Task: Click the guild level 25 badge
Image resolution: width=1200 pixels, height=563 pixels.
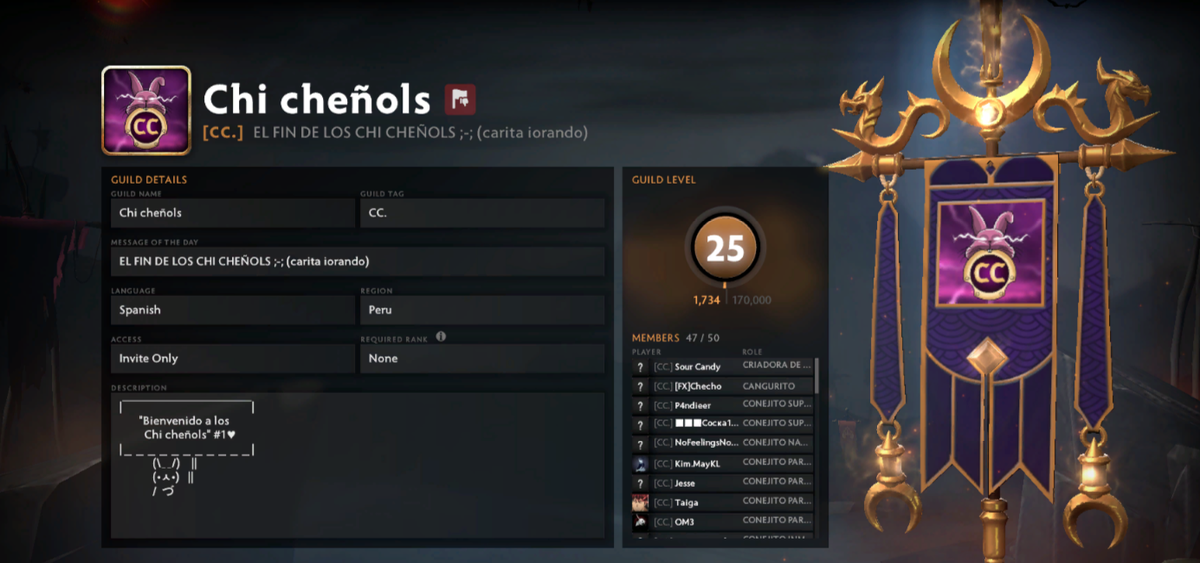Action: click(x=725, y=248)
